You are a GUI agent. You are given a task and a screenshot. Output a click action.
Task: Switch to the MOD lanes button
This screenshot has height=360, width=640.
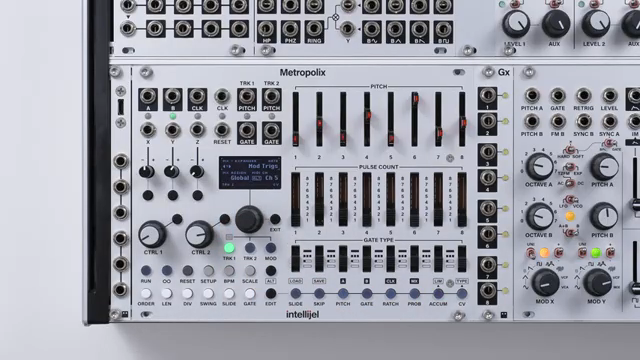pyautogui.click(x=271, y=248)
